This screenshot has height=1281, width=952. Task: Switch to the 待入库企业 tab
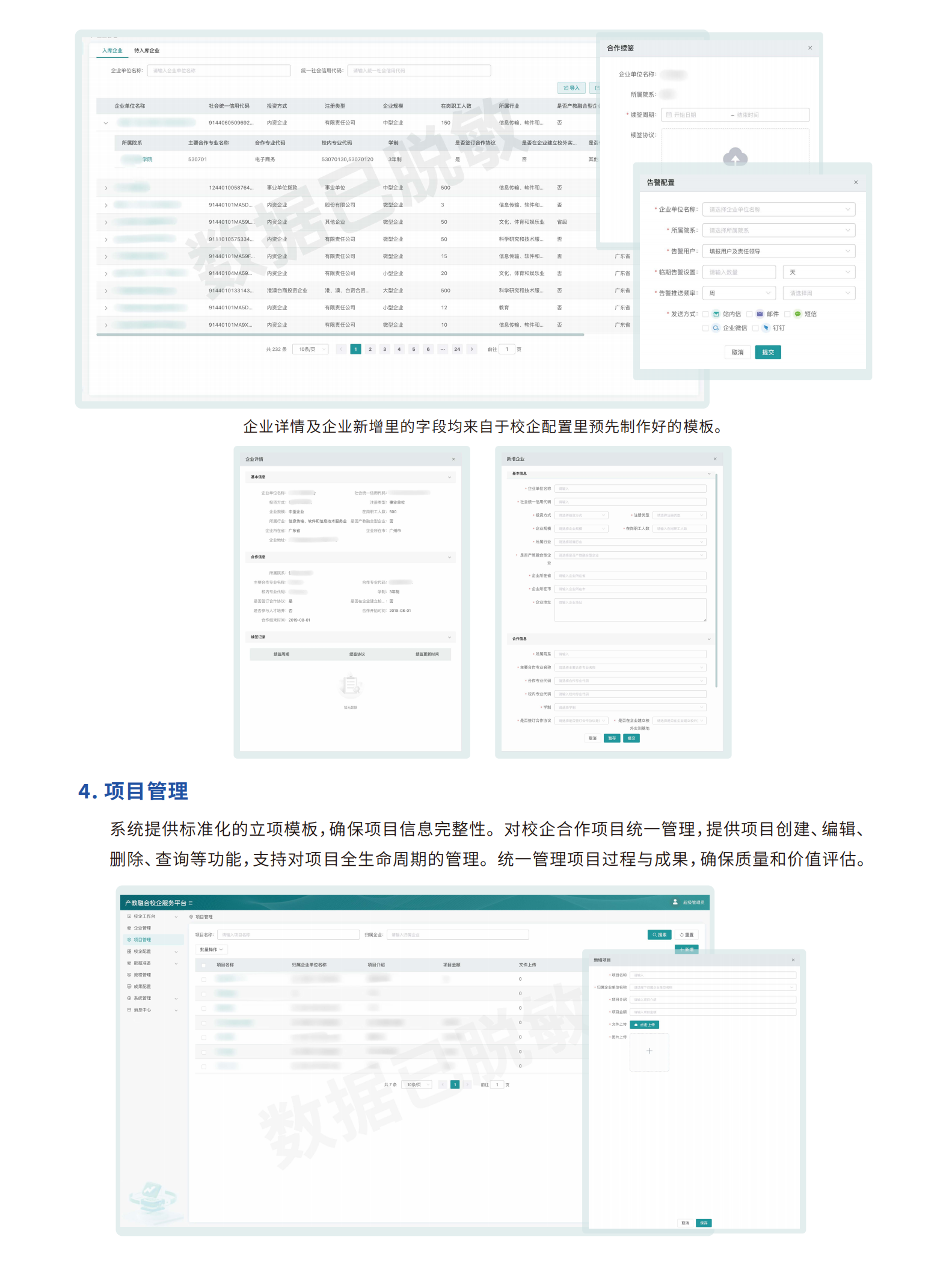(x=147, y=51)
